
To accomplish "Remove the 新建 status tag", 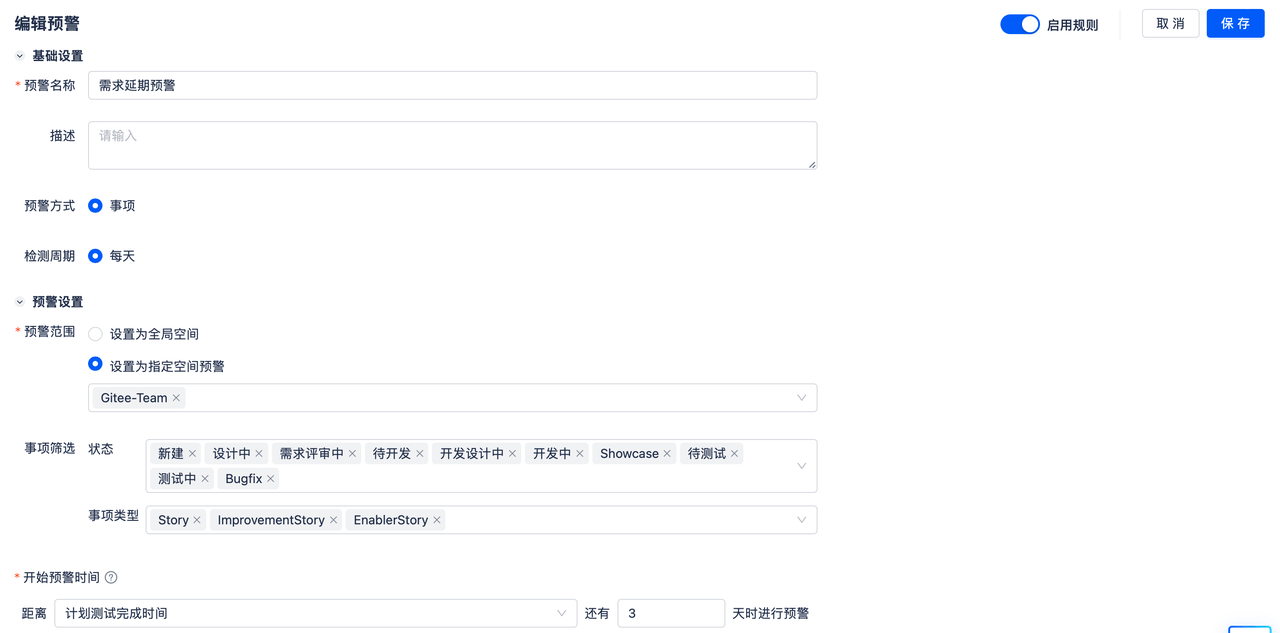I will pos(193,454).
